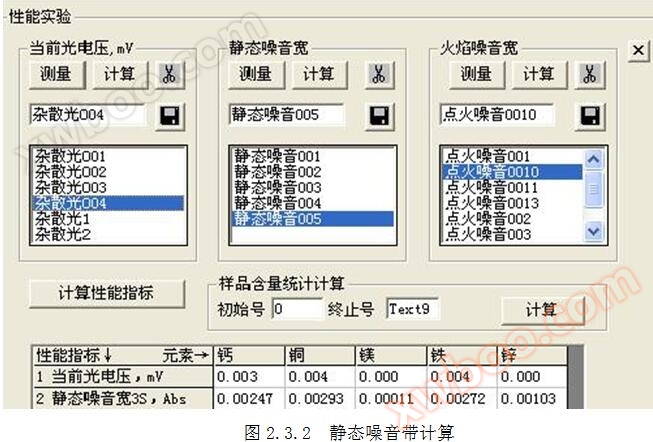Save 杂散光004 with floppy disk icon

tap(169, 115)
